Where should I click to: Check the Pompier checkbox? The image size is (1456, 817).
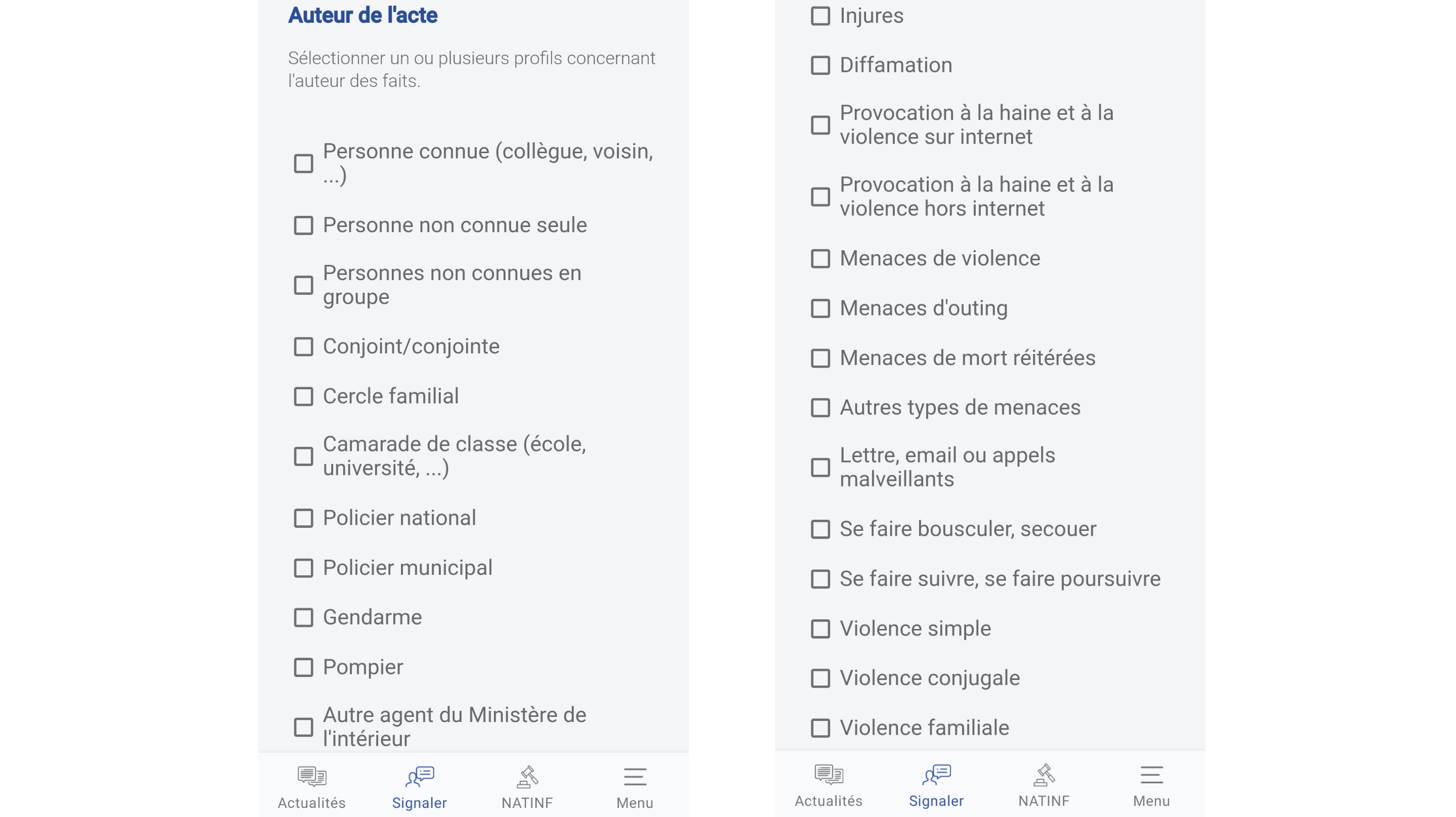pyautogui.click(x=303, y=667)
